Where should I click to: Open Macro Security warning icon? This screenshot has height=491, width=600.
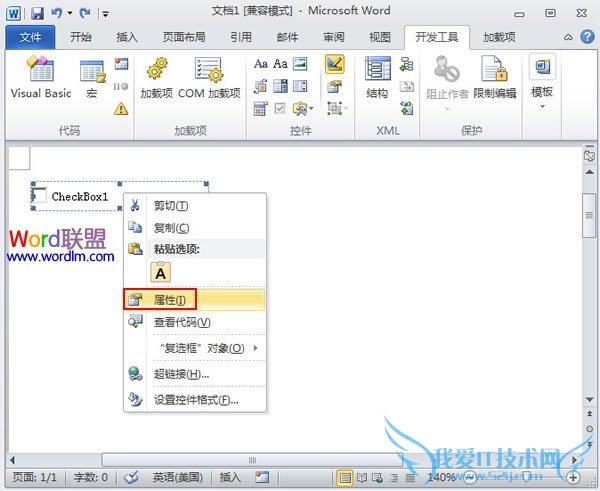(121, 109)
